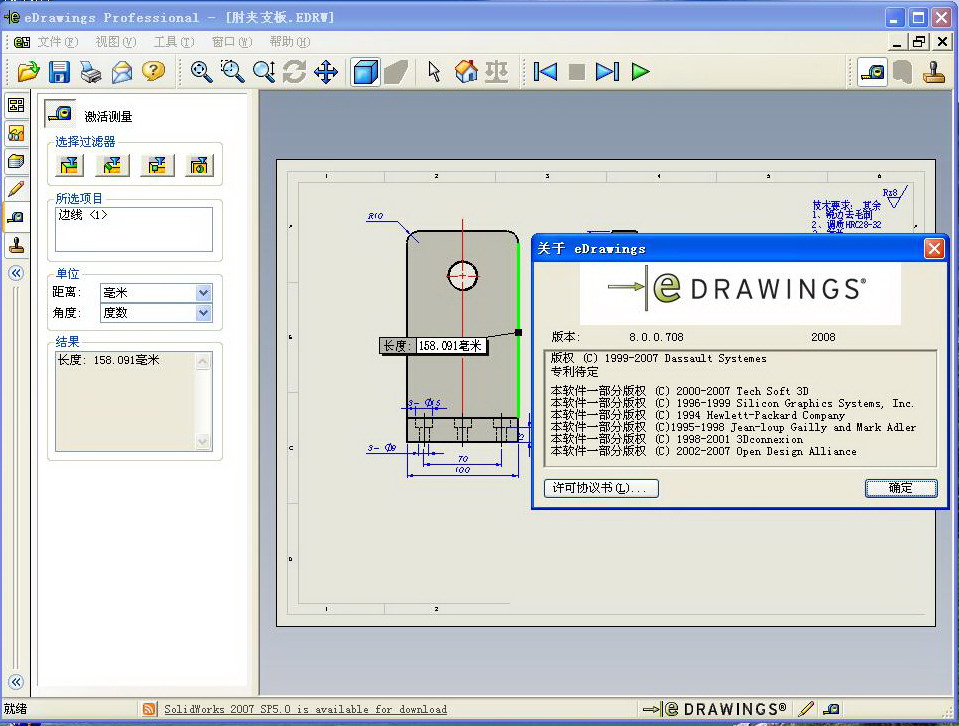This screenshot has height=726, width=959.
Task: Click the RSS feed icon in status bar
Action: [x=149, y=709]
